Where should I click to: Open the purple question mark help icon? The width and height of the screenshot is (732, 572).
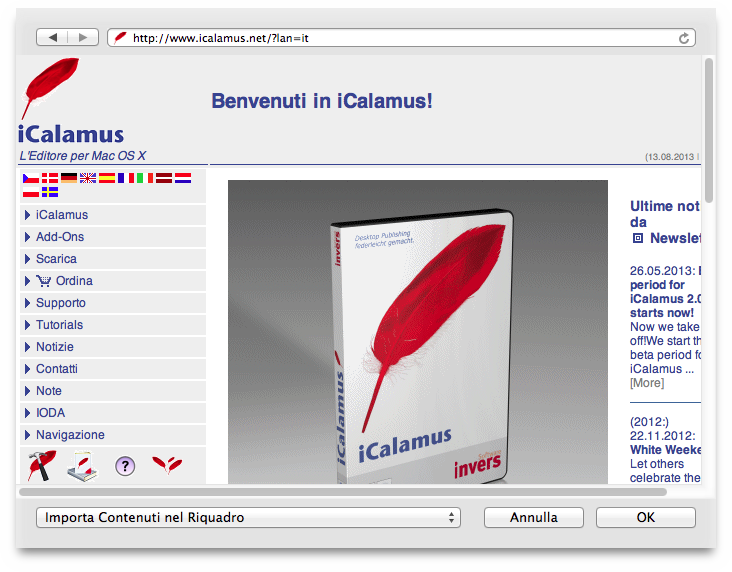(125, 466)
